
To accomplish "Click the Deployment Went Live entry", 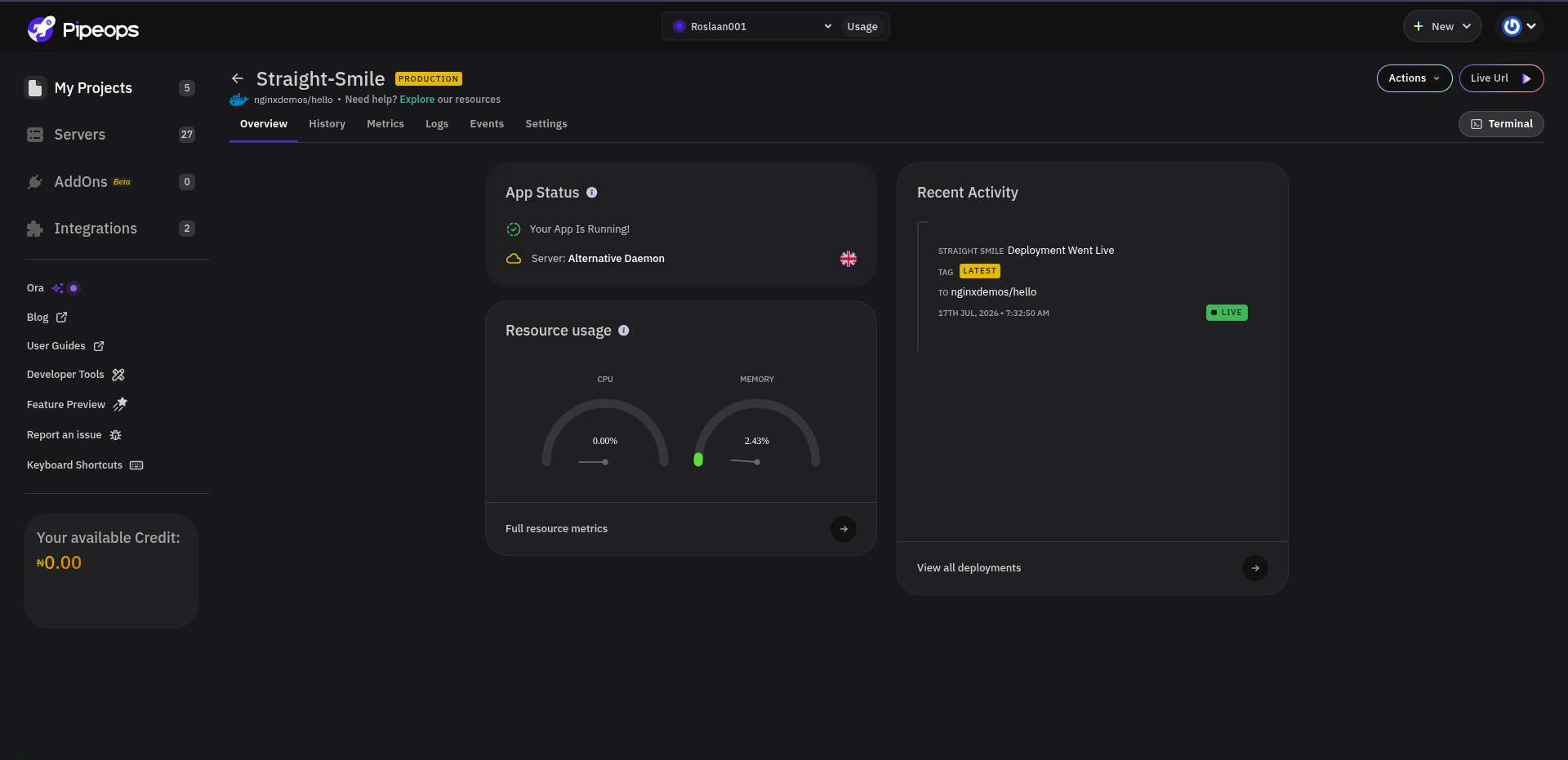I will point(1060,251).
